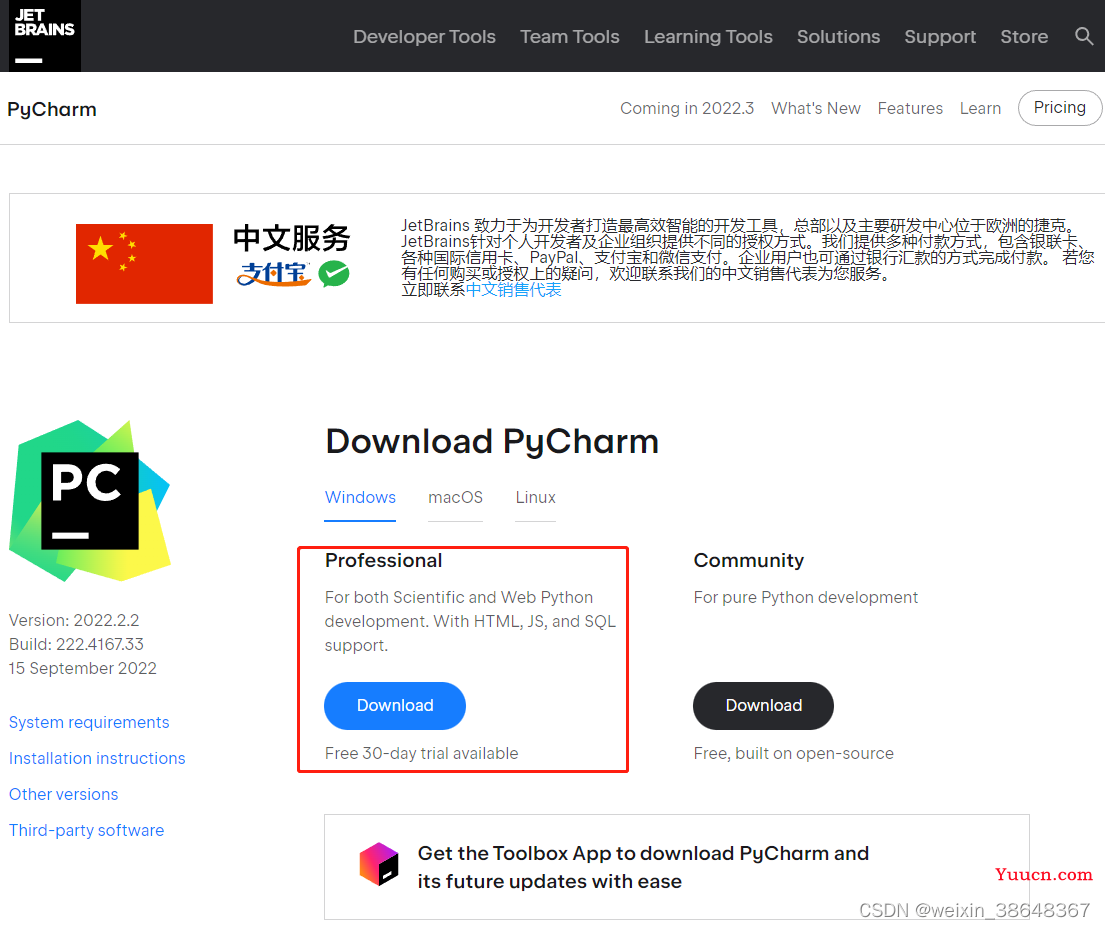This screenshot has width=1105, height=929.
Task: Click '15 September 2022' date text
Action: (82, 668)
